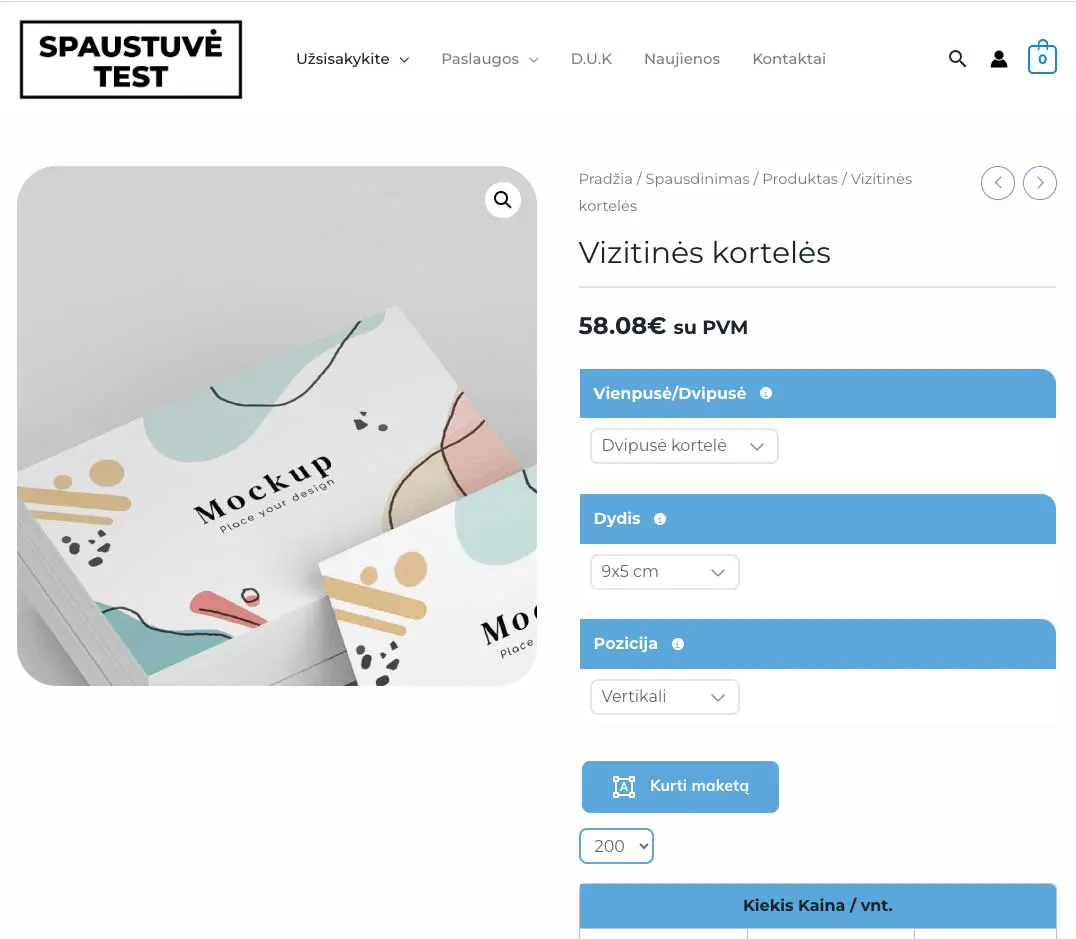Change the quantity 200 selector
This screenshot has height=939, width=1076.
click(616, 846)
